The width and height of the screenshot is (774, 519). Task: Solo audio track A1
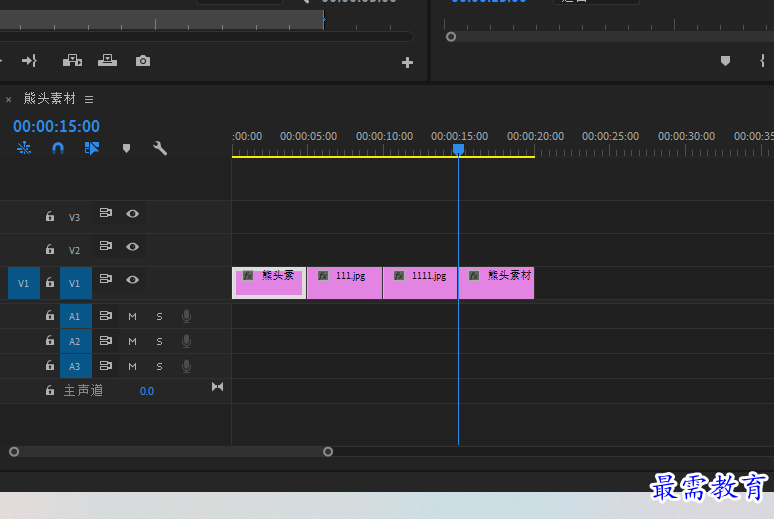click(159, 317)
